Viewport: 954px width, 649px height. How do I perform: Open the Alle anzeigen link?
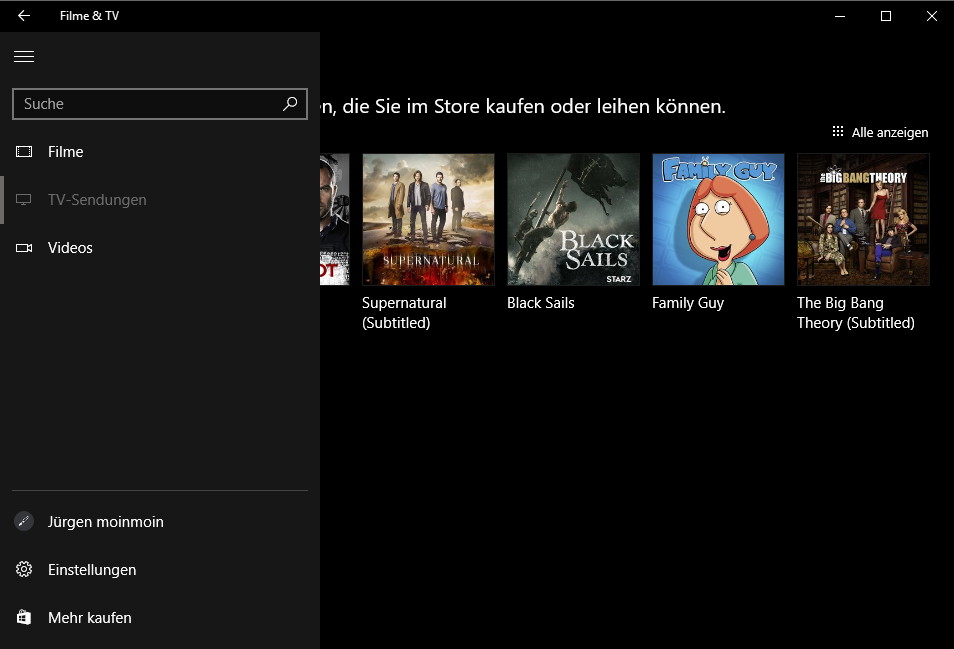click(890, 133)
